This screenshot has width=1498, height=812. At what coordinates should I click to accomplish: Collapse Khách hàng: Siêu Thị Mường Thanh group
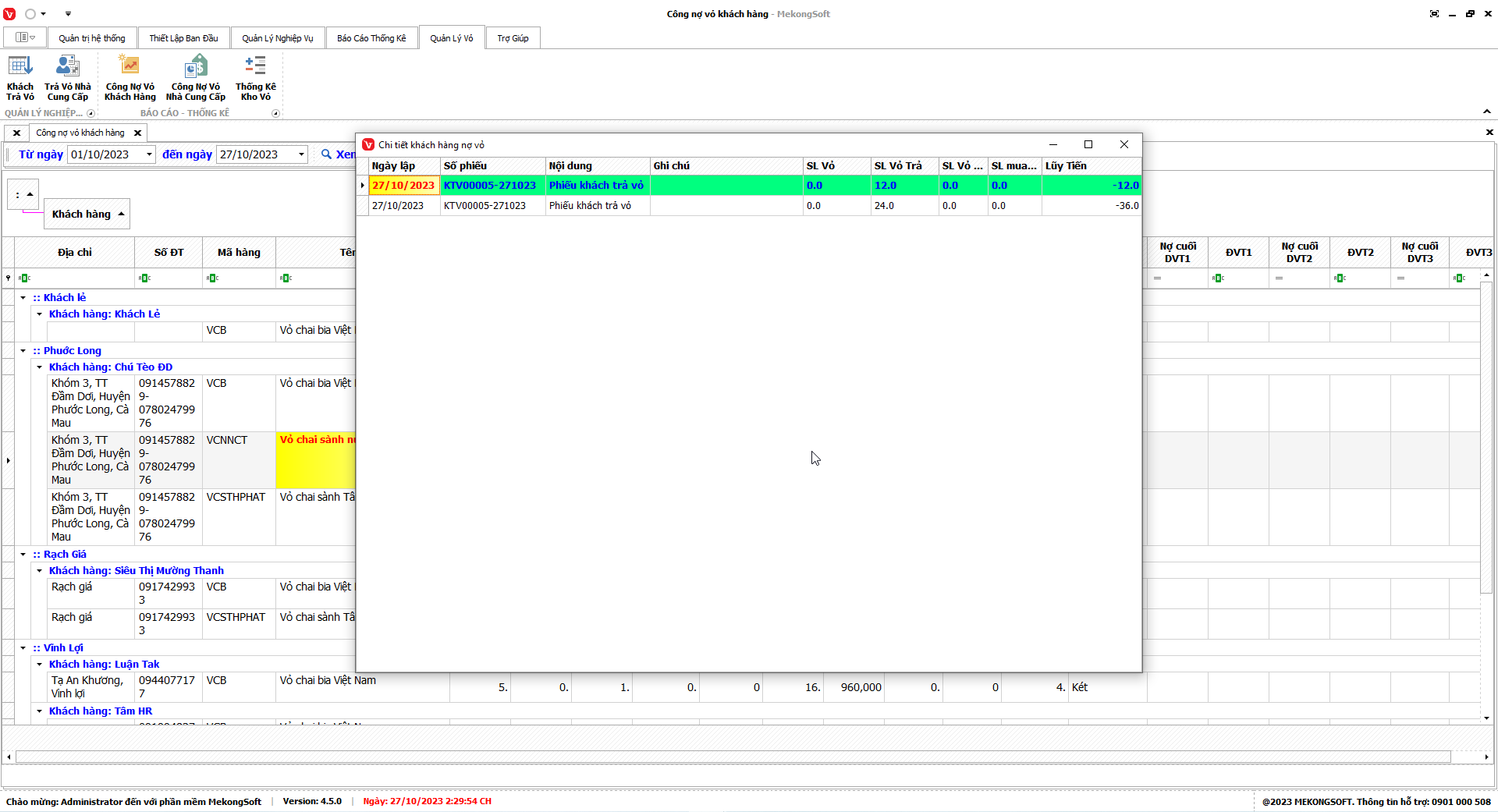coord(40,571)
